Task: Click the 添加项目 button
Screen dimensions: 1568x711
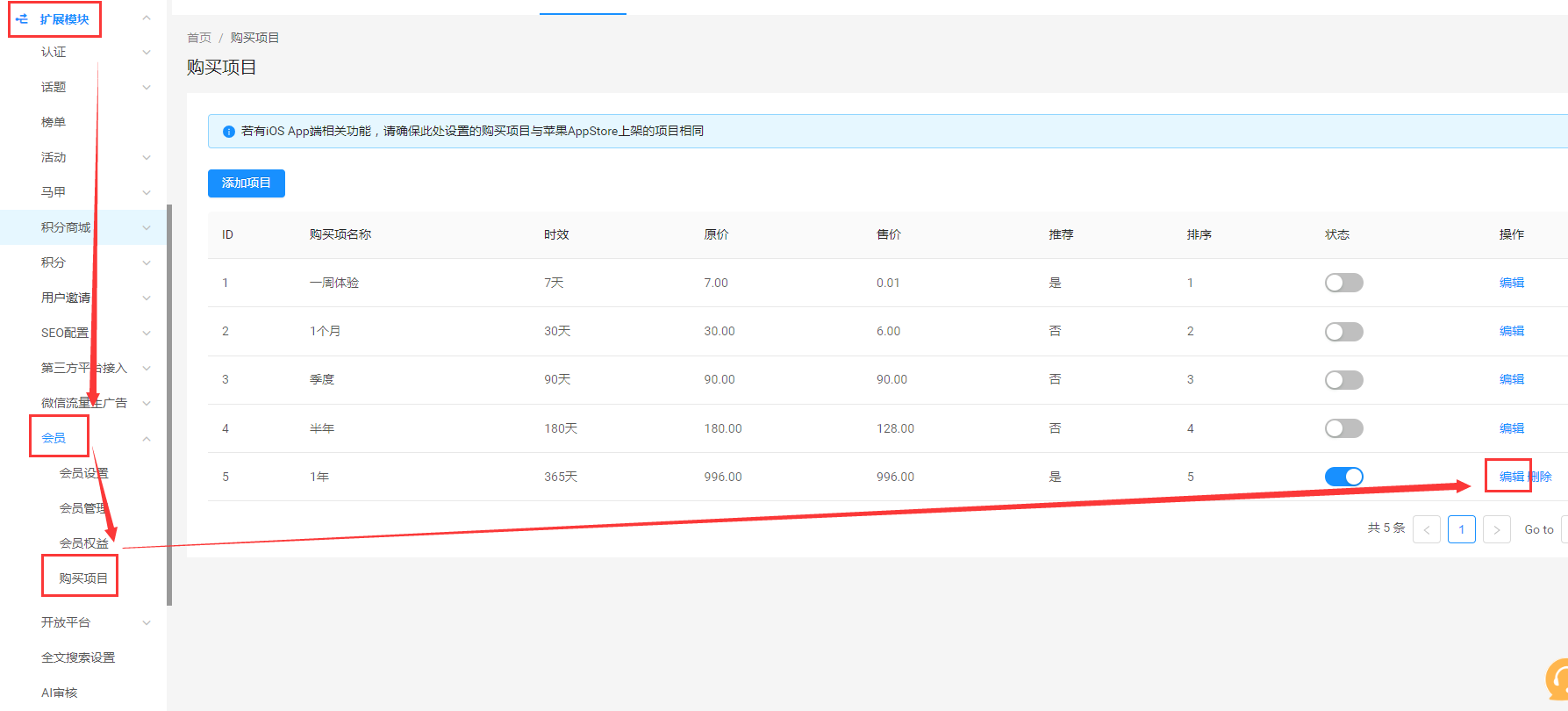Action: pyautogui.click(x=247, y=183)
